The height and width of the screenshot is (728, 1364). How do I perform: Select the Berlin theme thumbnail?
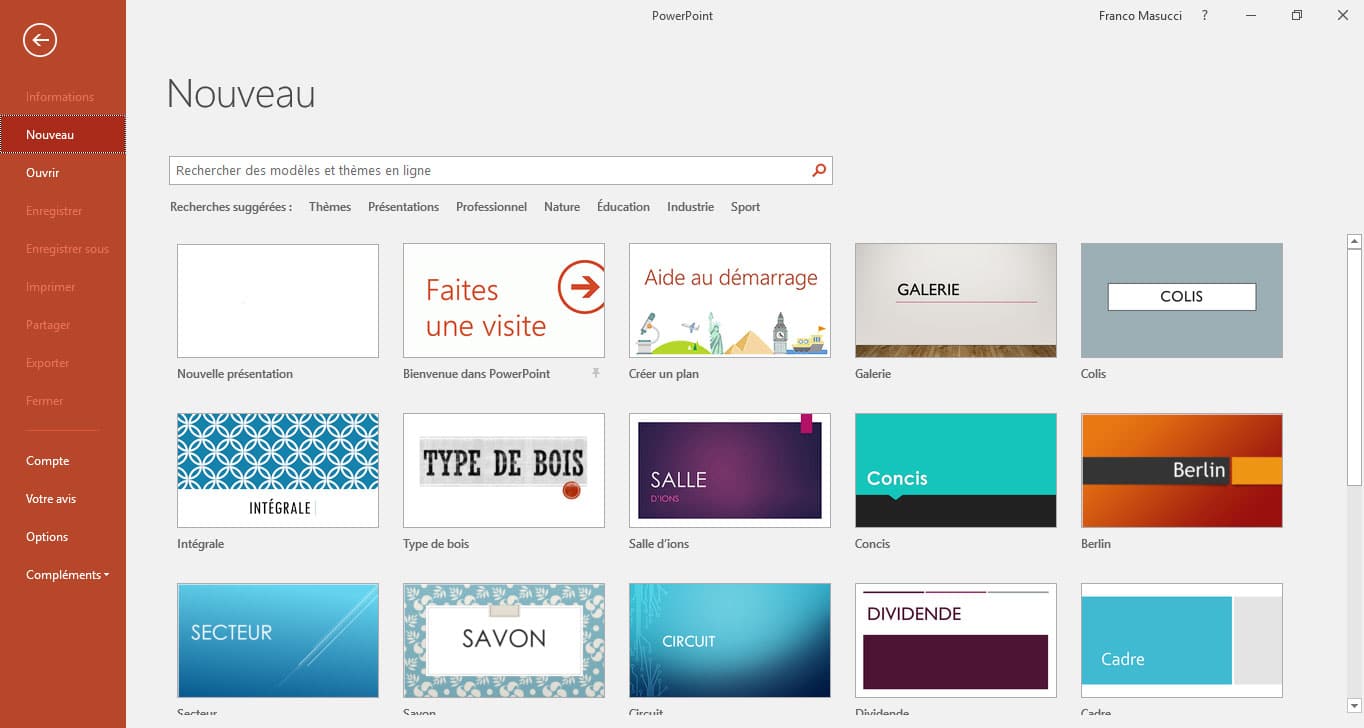(x=1181, y=470)
